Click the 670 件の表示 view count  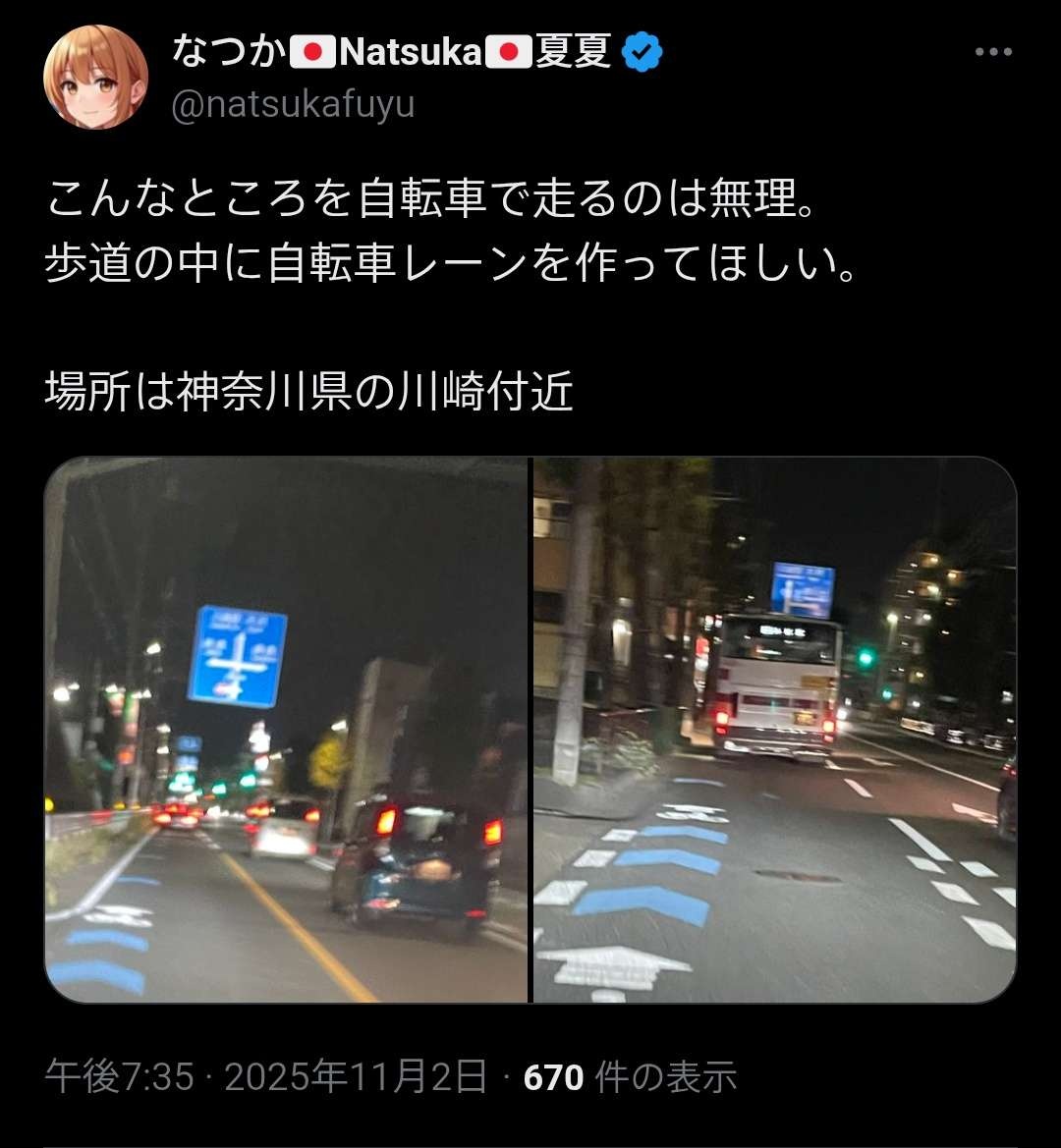coord(630,1077)
